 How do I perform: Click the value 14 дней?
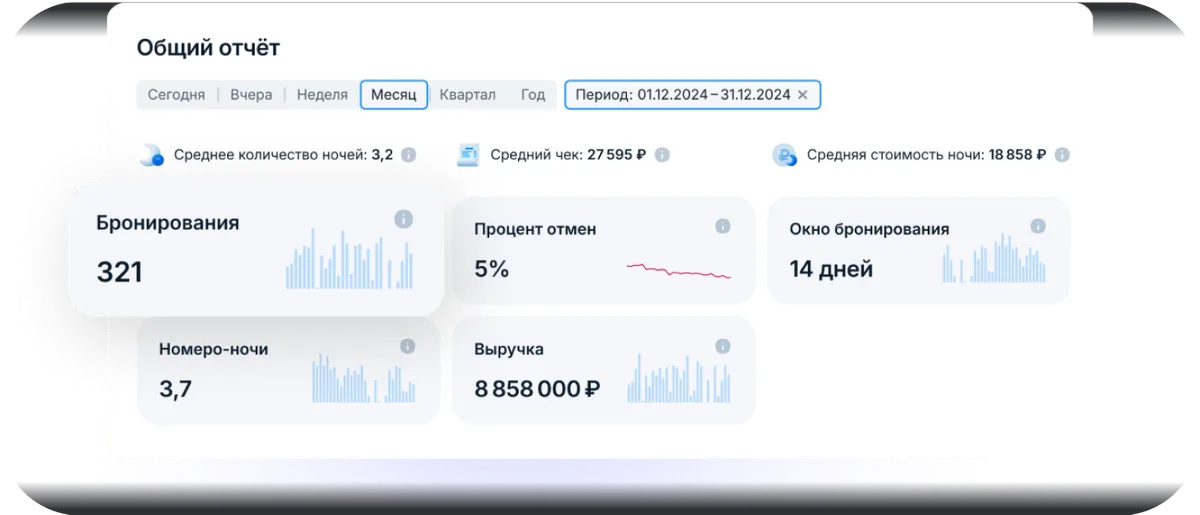click(831, 269)
